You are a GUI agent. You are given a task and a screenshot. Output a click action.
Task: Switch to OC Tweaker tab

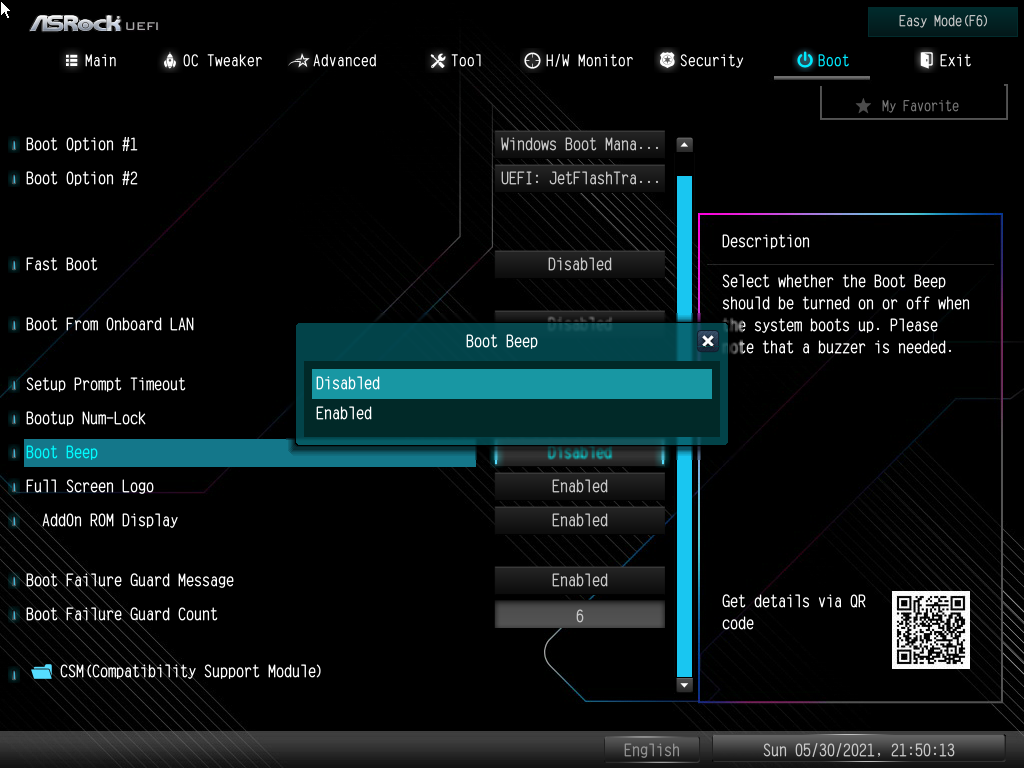(x=212, y=61)
